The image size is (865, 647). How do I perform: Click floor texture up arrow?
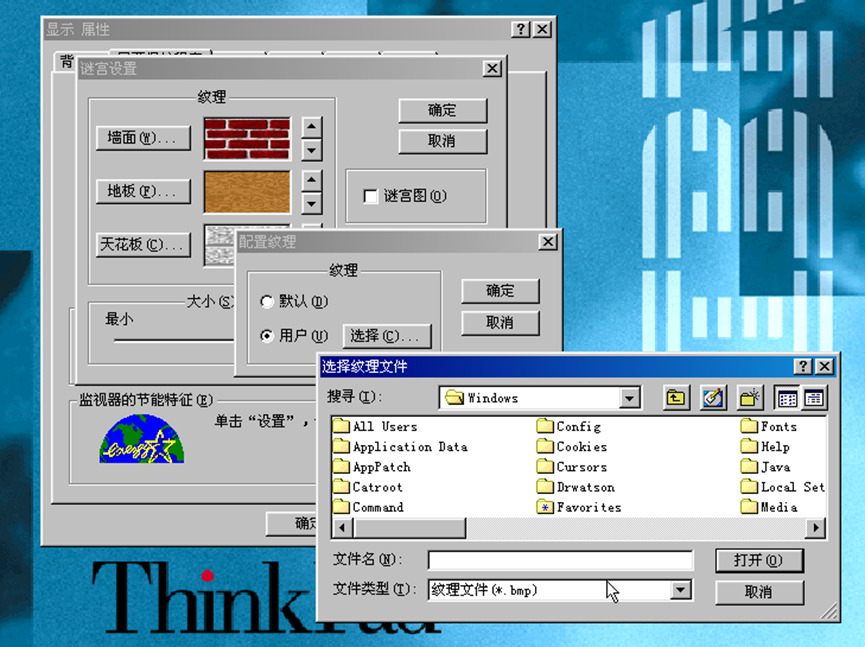(x=312, y=180)
